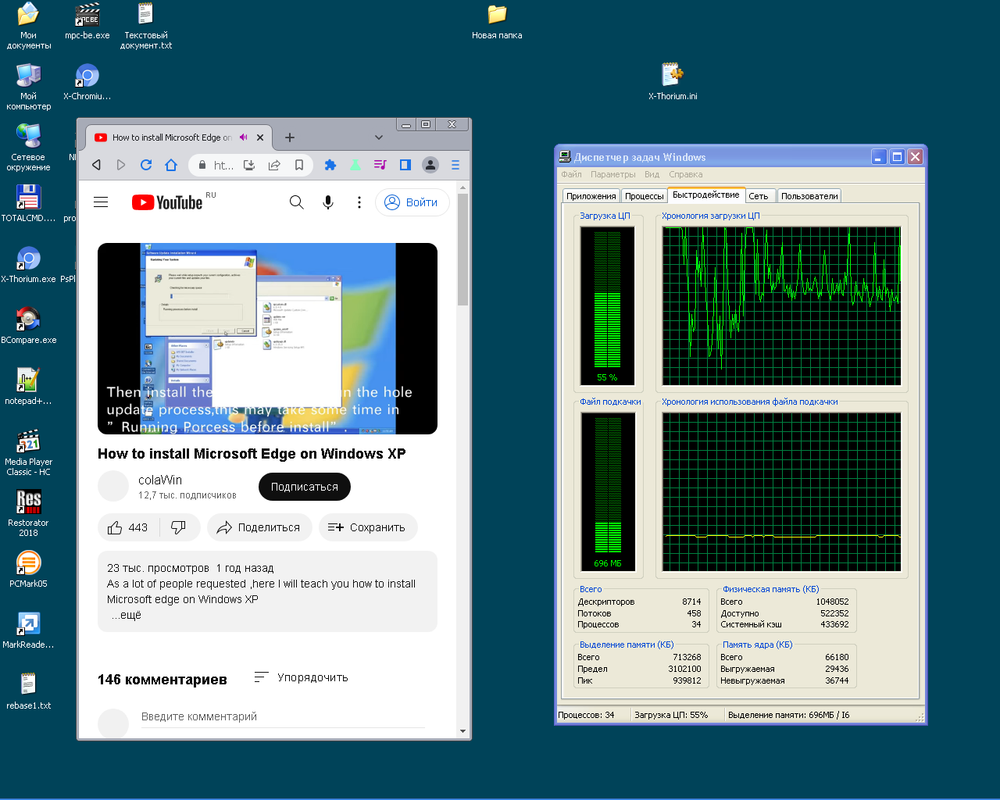
Task: Like the video with thumbs up
Action: pos(128,528)
